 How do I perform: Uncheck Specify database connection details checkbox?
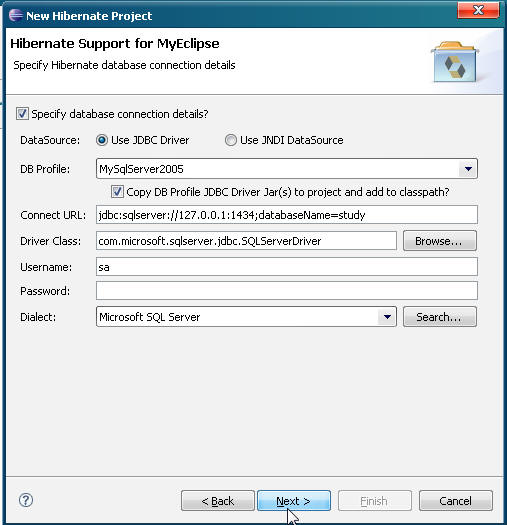[x=22, y=114]
